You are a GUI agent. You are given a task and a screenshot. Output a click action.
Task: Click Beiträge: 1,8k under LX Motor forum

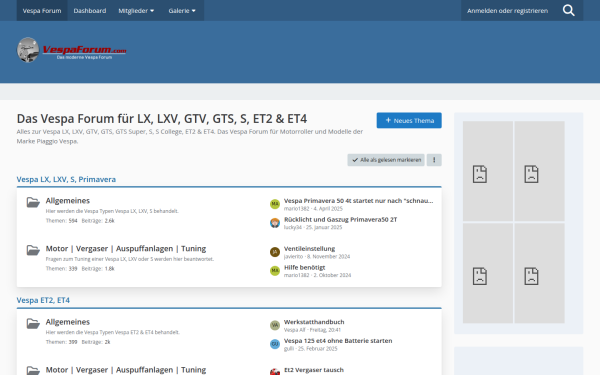point(98,269)
